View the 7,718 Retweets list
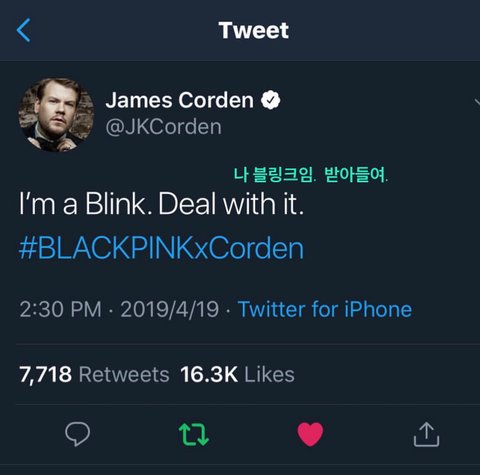This screenshot has height=475, width=480. click(94, 374)
